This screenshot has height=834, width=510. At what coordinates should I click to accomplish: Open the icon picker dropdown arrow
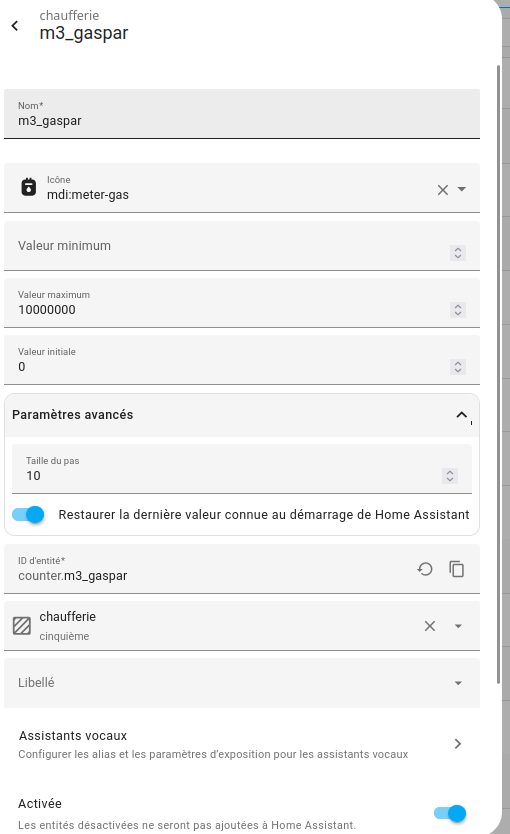click(x=462, y=189)
